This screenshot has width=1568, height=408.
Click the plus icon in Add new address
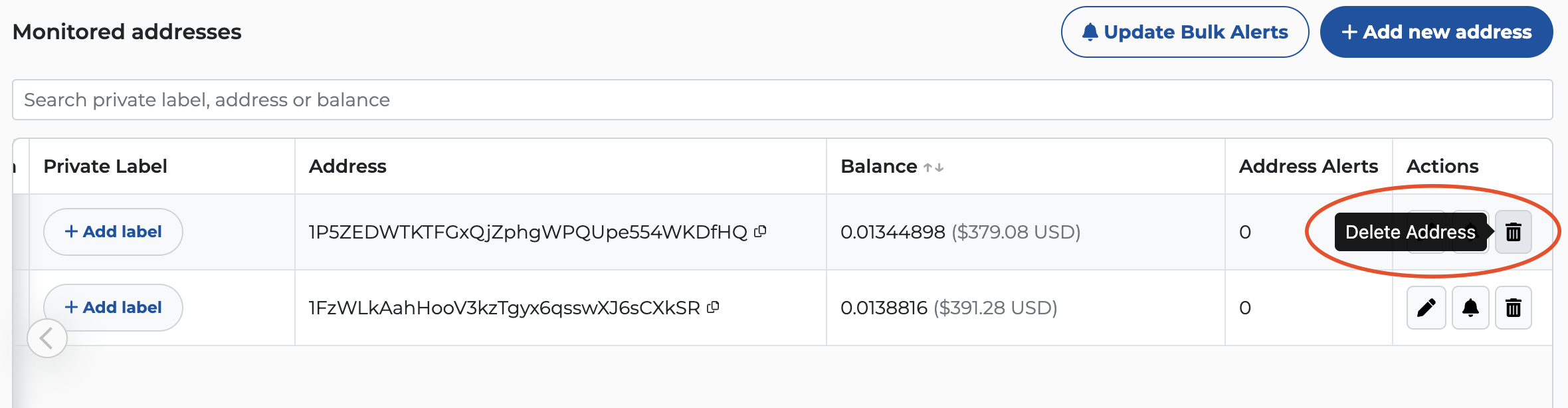pyautogui.click(x=1349, y=31)
